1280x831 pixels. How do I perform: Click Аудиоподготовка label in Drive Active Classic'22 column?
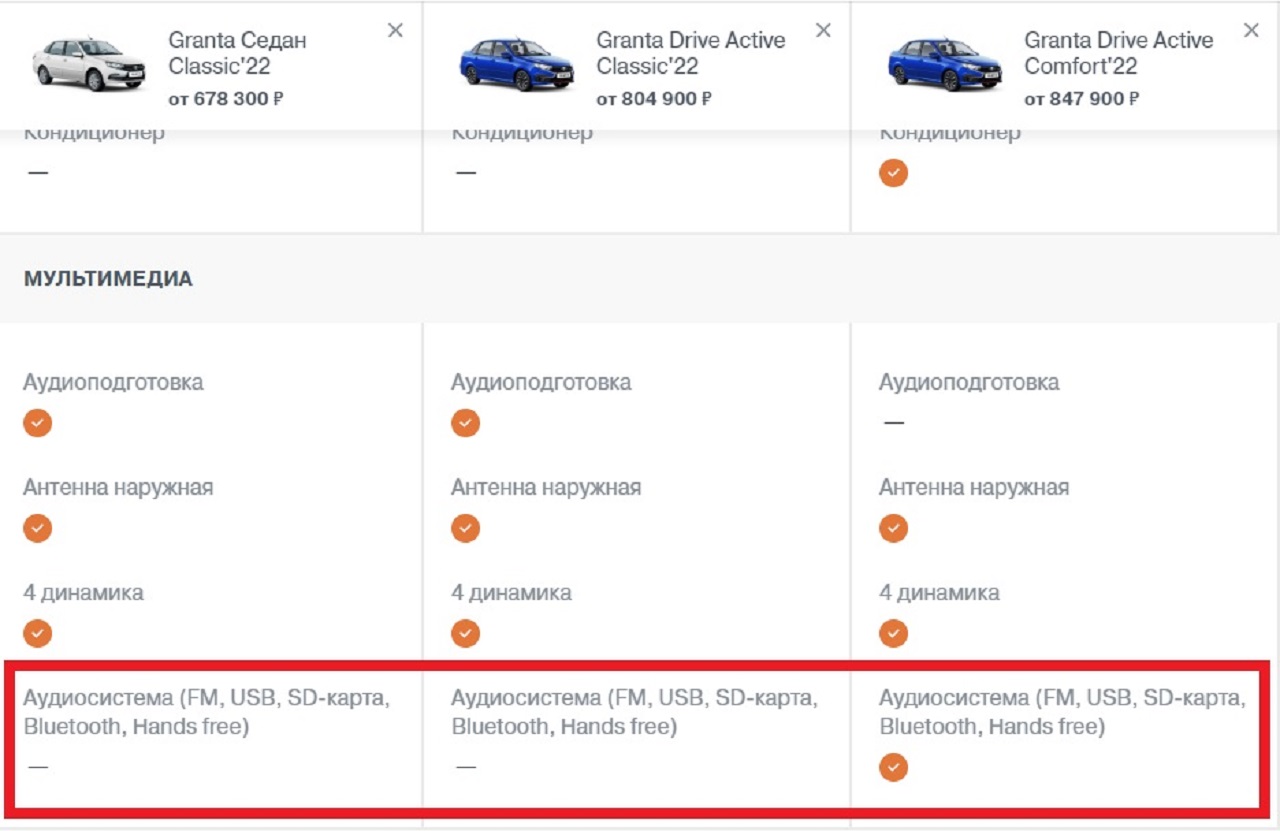541,383
